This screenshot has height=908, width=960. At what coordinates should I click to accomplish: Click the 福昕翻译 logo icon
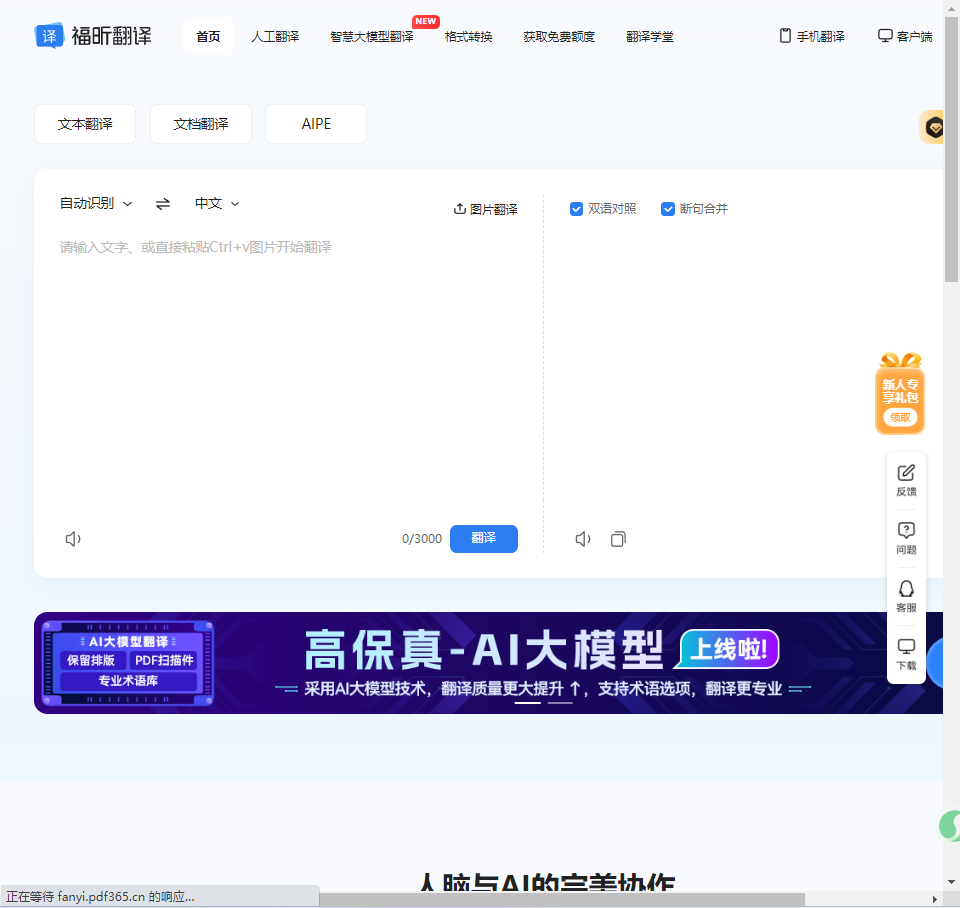pyautogui.click(x=49, y=36)
